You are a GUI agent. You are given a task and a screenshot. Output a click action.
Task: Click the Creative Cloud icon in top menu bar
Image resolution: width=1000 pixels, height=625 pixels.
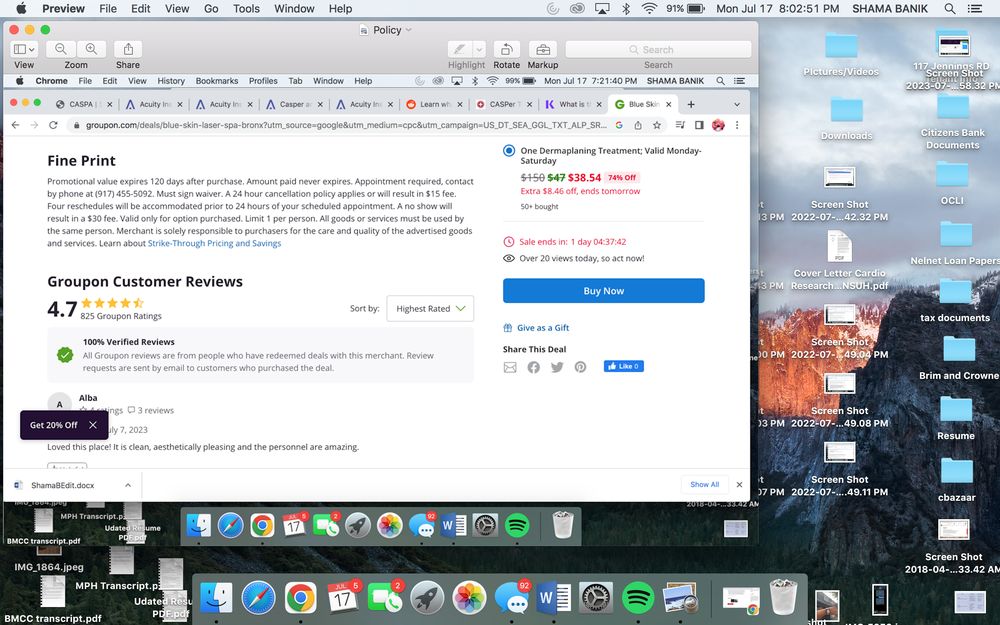coord(577,8)
